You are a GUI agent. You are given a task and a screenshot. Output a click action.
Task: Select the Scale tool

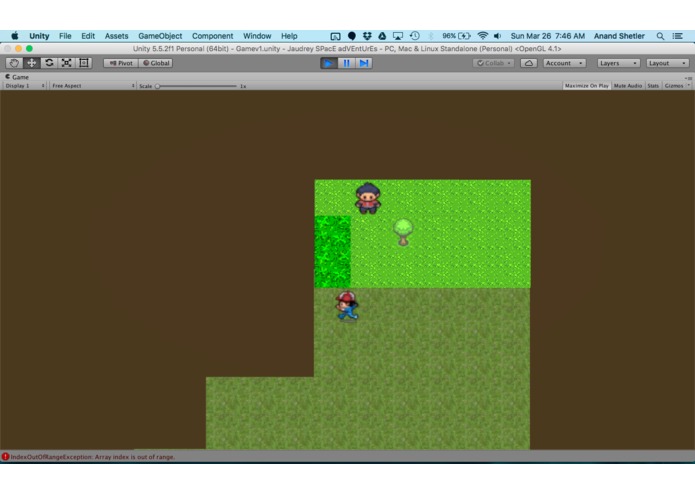coord(66,63)
